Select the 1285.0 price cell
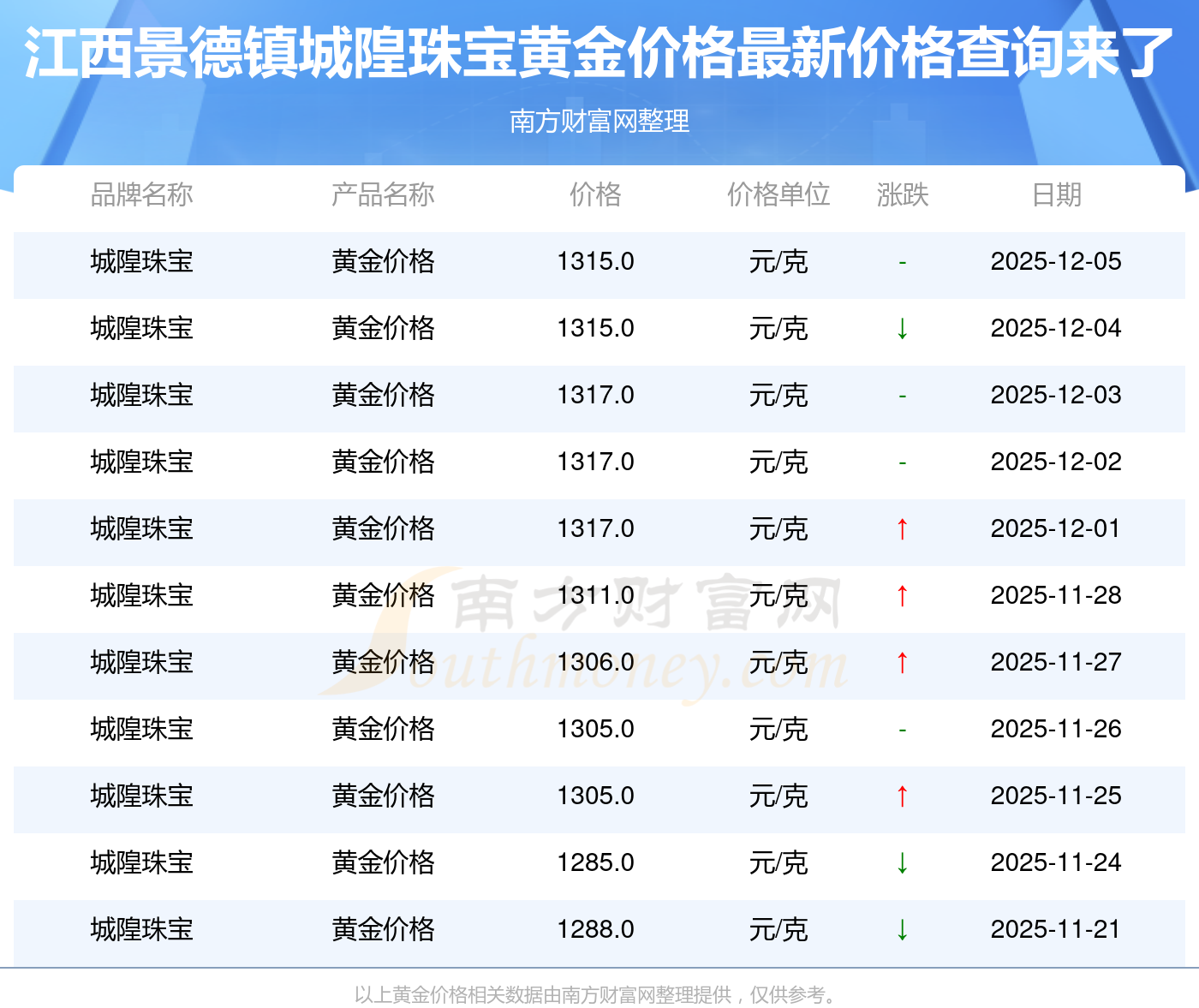 pyautogui.click(x=595, y=862)
